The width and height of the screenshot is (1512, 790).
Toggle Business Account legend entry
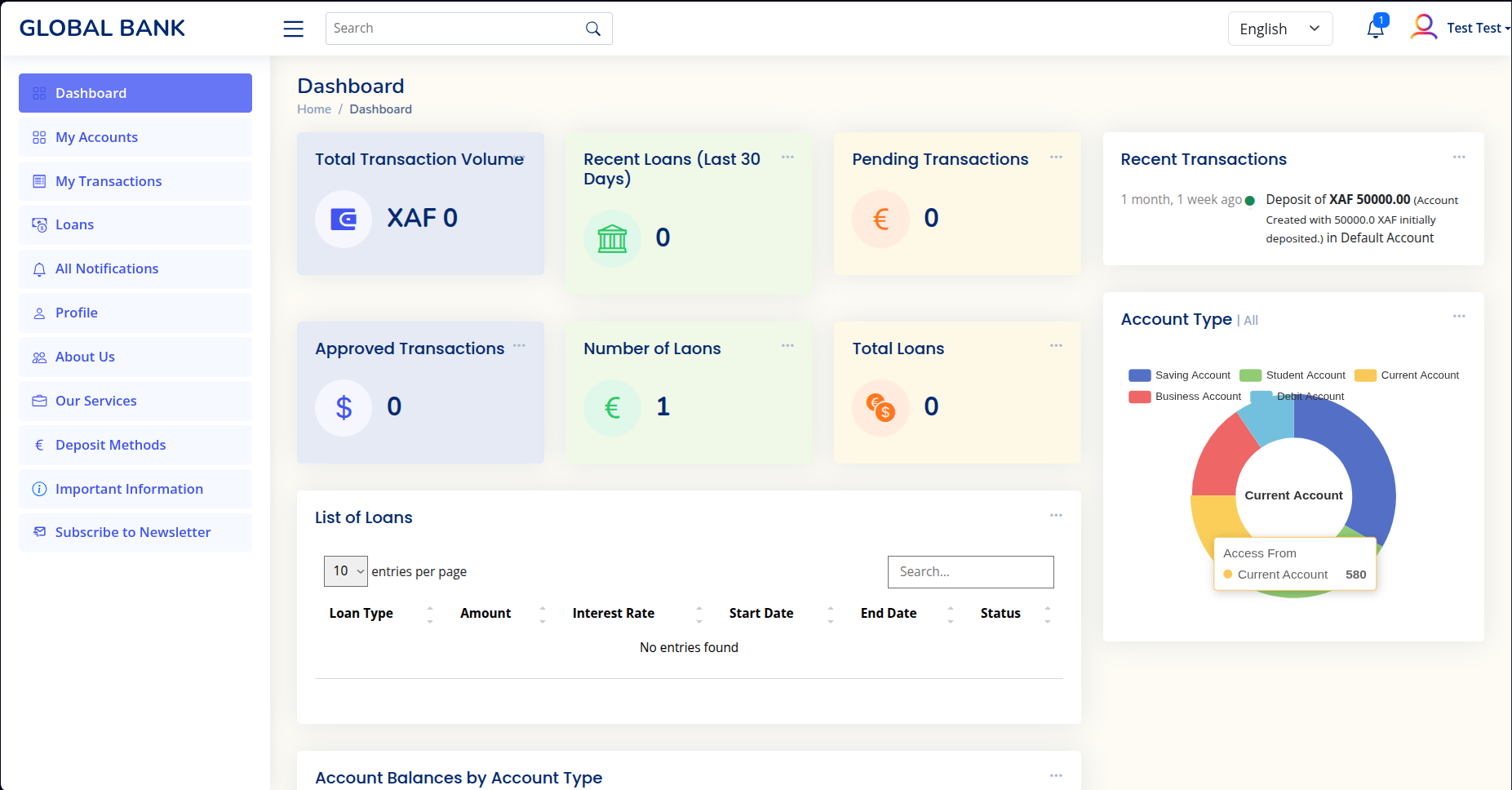click(x=1185, y=397)
